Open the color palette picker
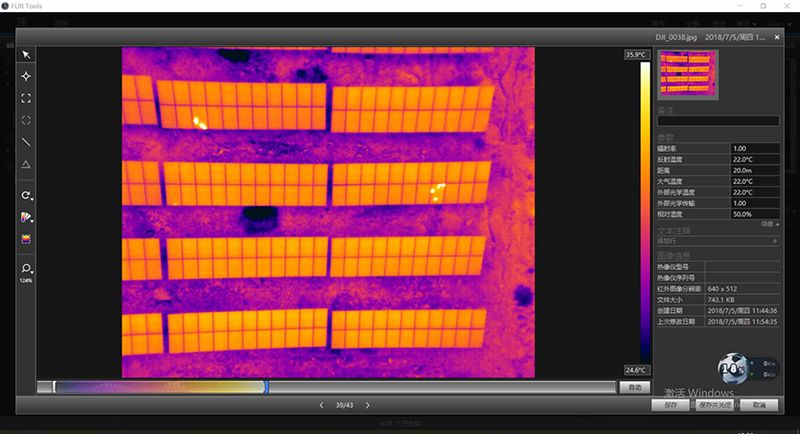Image resolution: width=800 pixels, height=434 pixels. (27, 217)
